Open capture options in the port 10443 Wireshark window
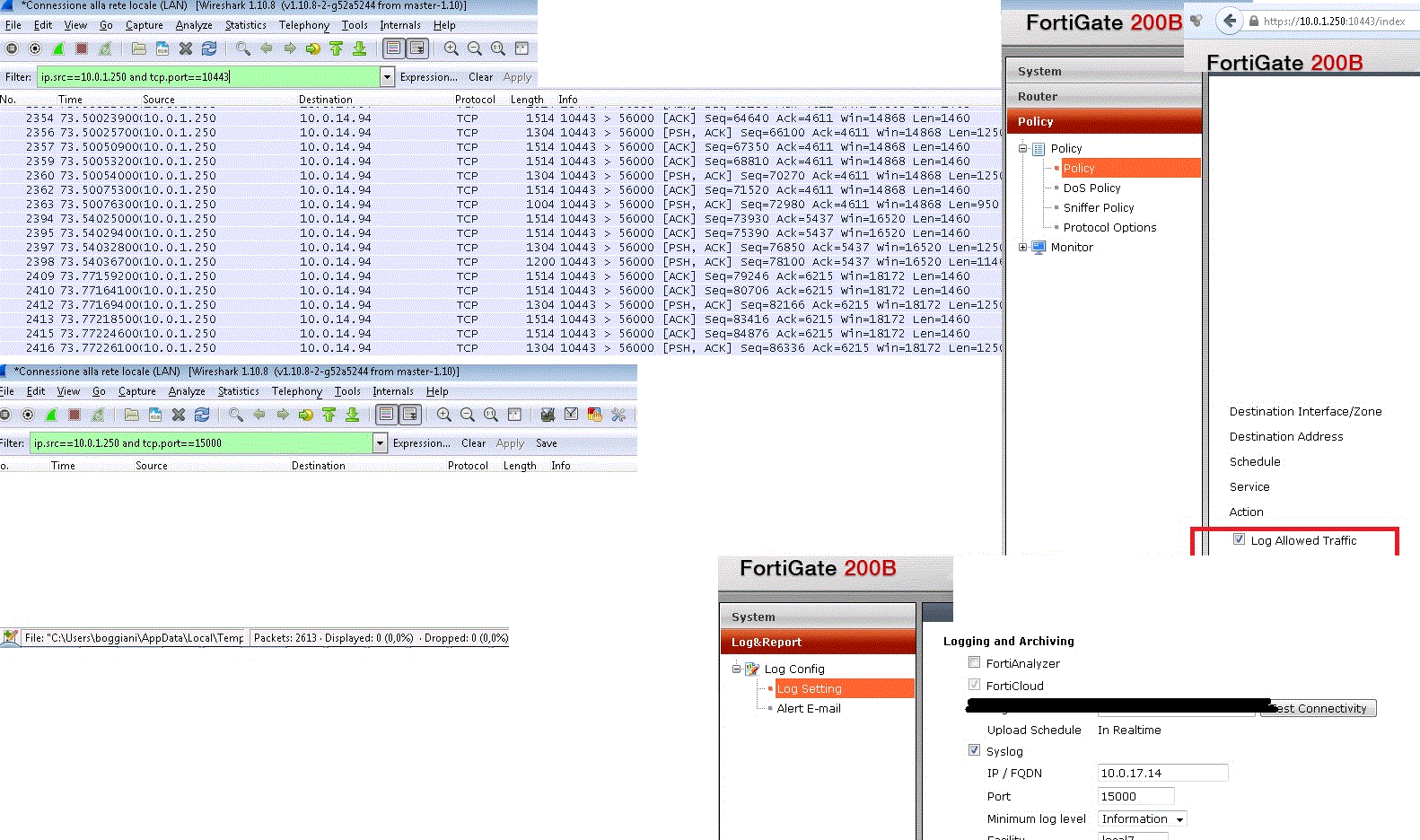Image resolution: width=1420 pixels, height=840 pixels. coord(35,48)
